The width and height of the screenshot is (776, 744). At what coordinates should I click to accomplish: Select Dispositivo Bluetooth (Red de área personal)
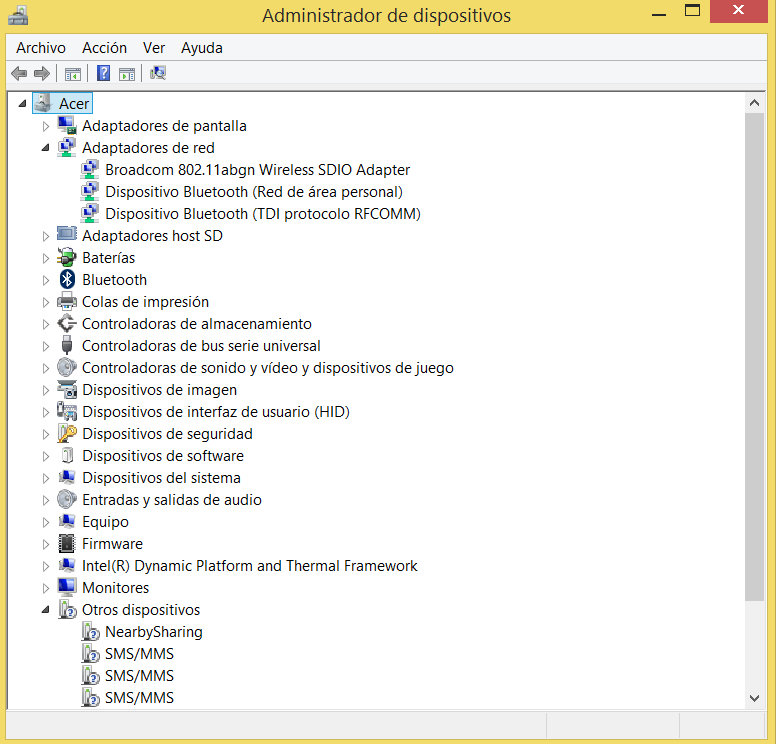[254, 192]
